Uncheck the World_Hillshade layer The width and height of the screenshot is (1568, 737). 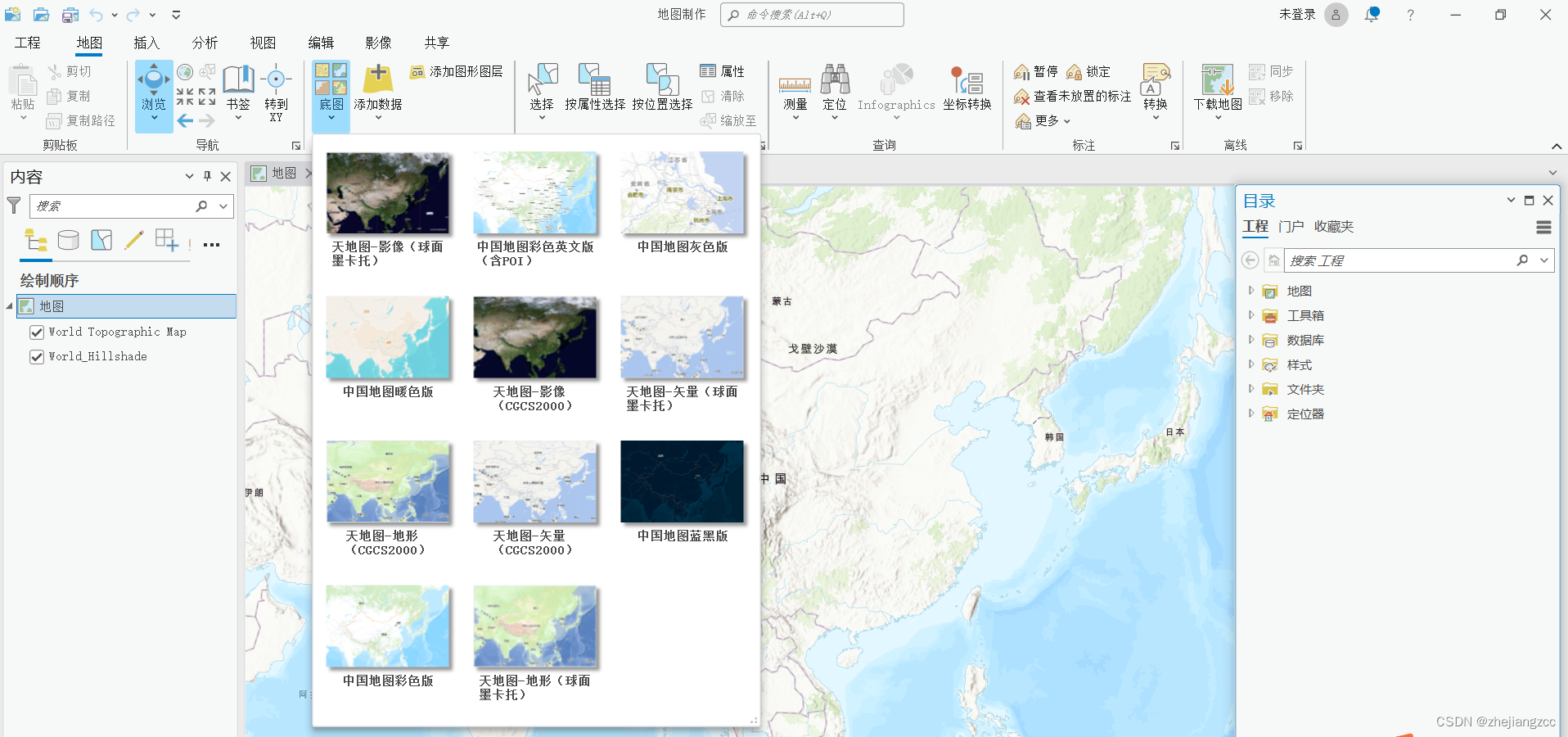pyautogui.click(x=36, y=356)
